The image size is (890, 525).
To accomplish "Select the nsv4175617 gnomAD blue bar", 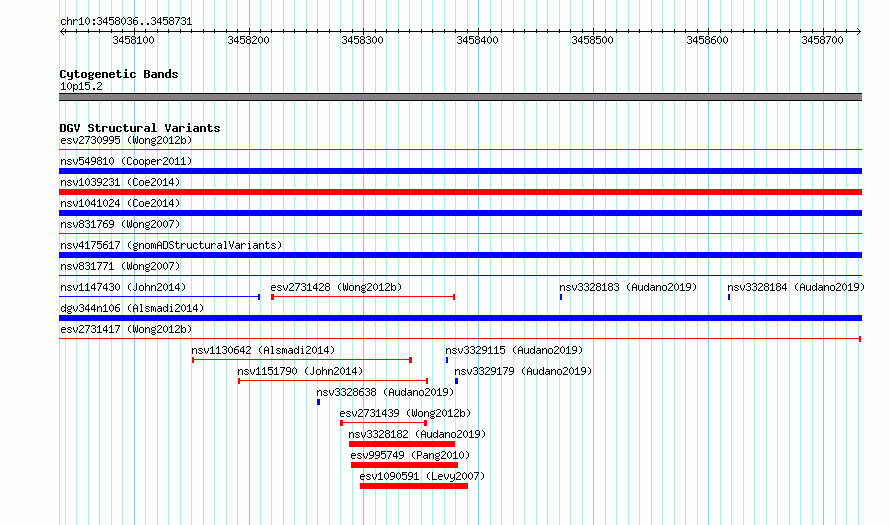I will (460, 255).
